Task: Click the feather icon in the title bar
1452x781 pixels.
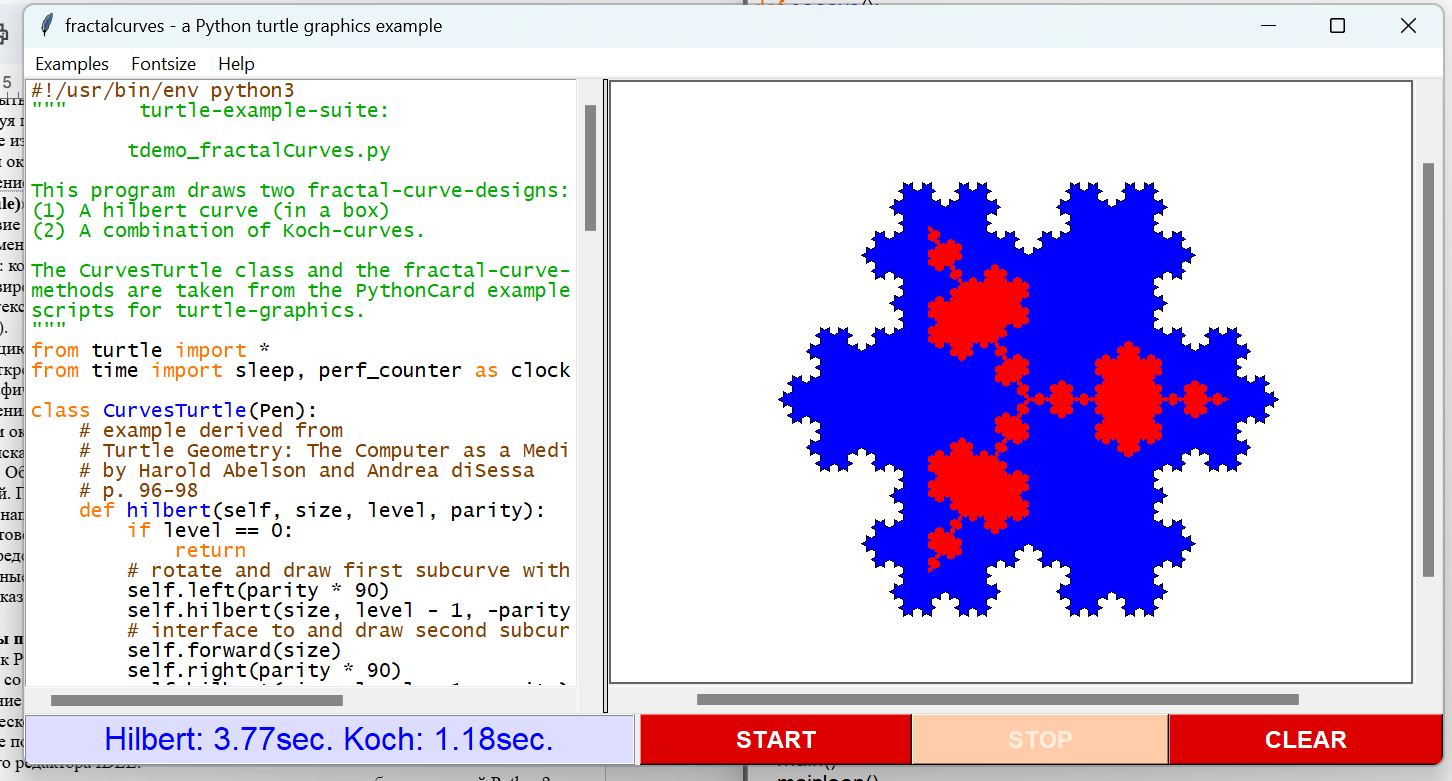Action: [x=47, y=26]
